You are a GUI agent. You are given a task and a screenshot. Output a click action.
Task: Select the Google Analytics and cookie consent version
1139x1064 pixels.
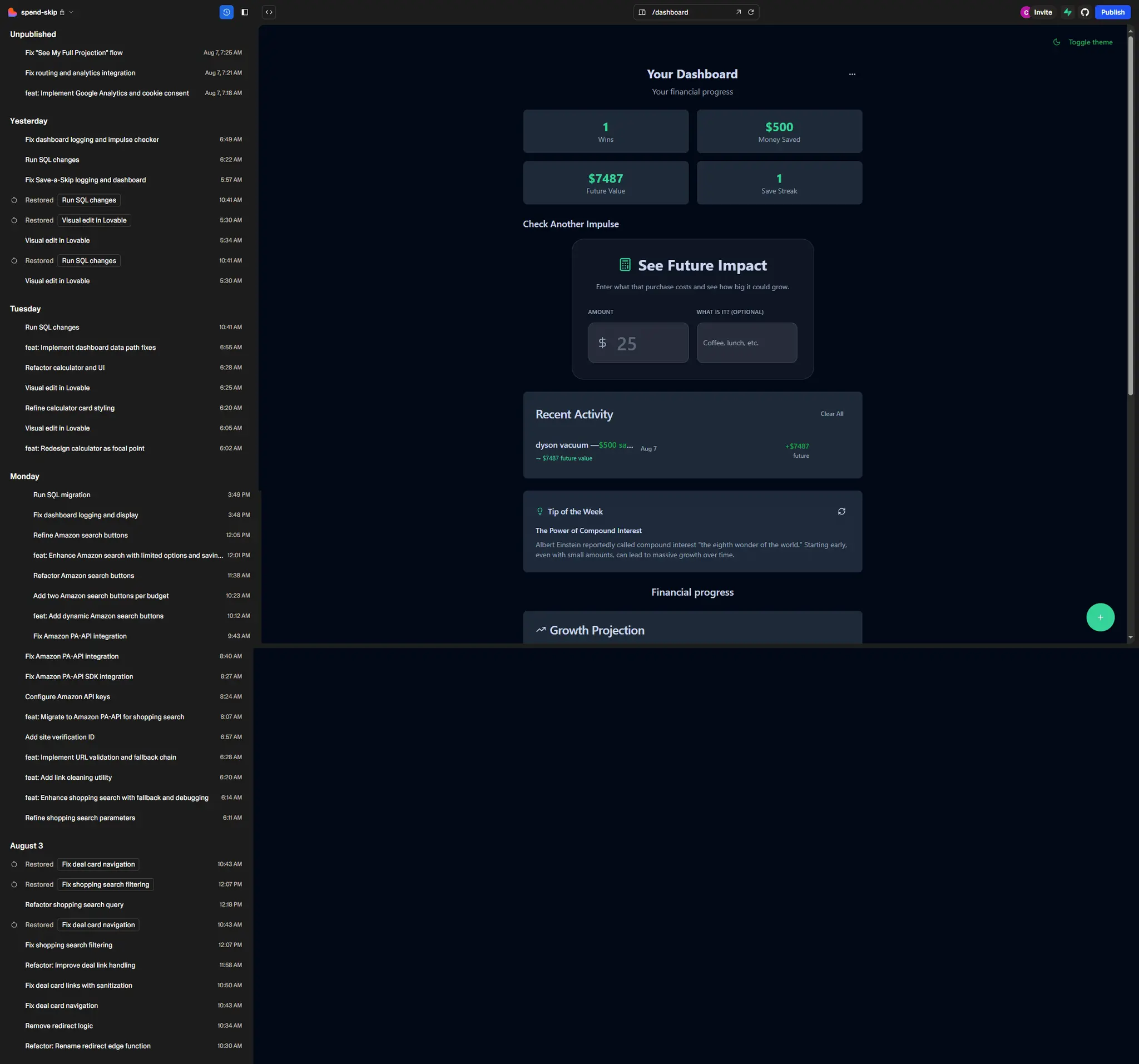[127, 93]
